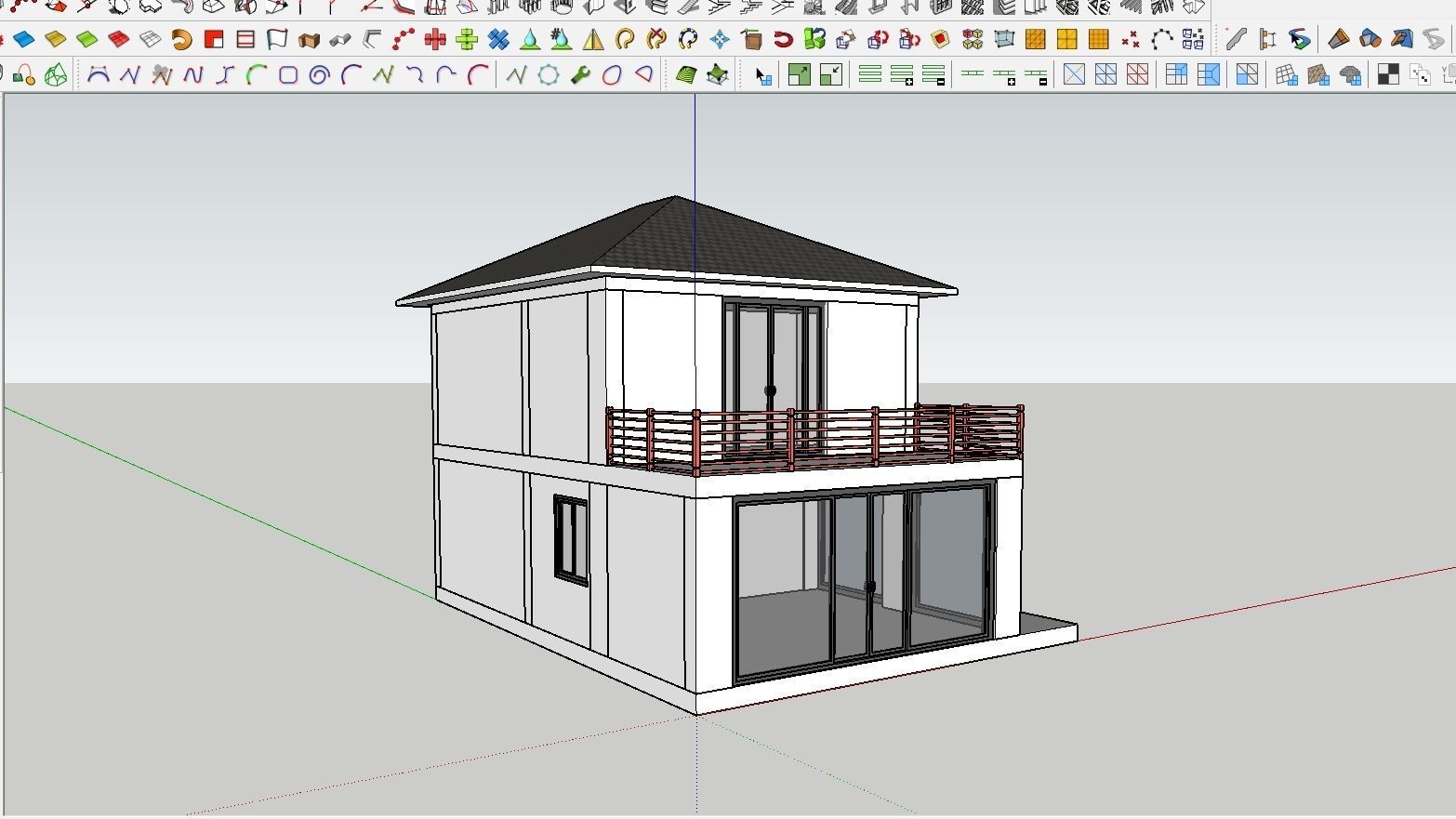This screenshot has height=819, width=1456.
Task: Select the blue Bezier arc with handles tool
Action: tap(98, 74)
